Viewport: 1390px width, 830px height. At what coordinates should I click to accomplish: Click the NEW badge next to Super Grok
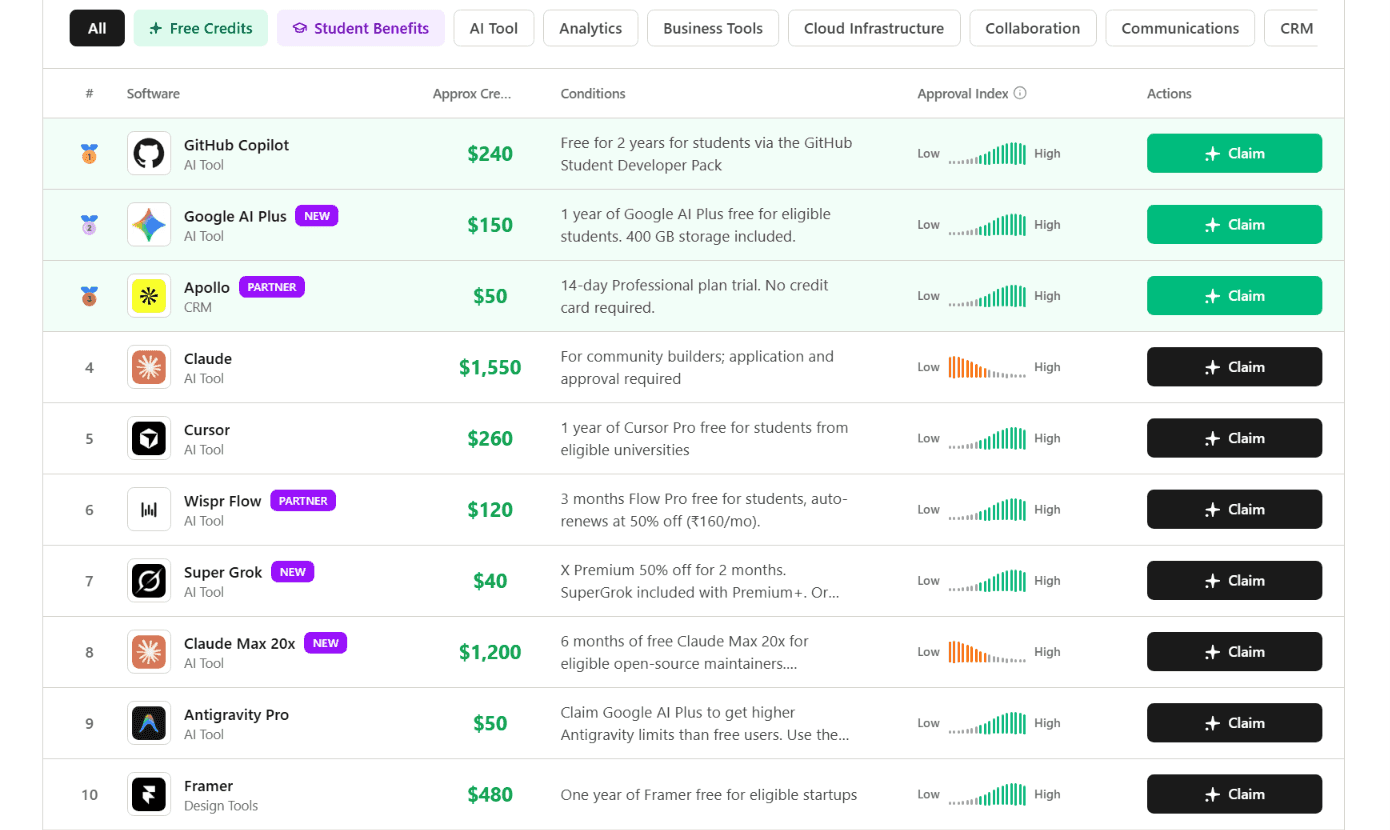(x=293, y=572)
